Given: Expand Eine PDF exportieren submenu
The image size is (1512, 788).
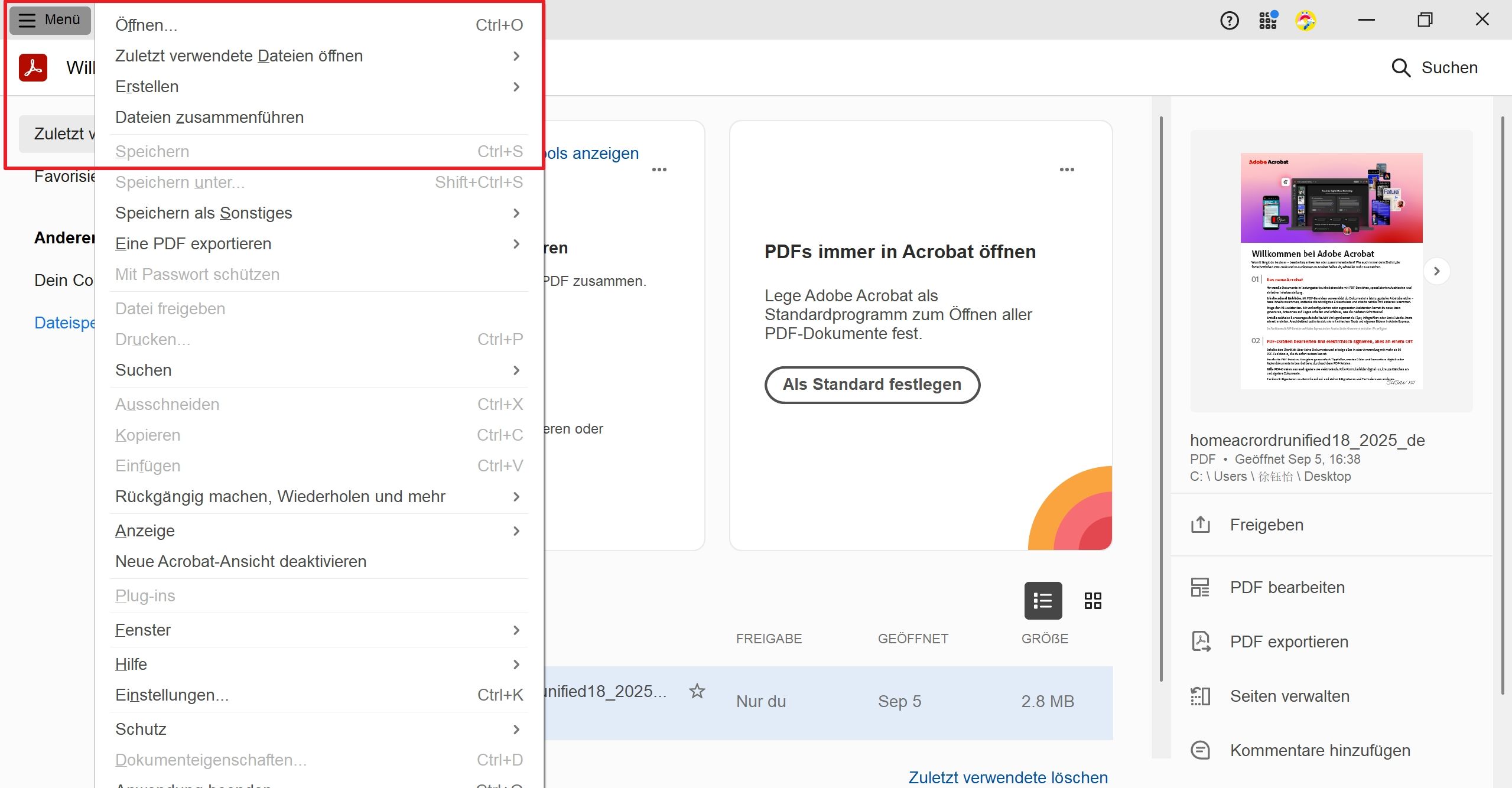Looking at the screenshot, I should [319, 243].
